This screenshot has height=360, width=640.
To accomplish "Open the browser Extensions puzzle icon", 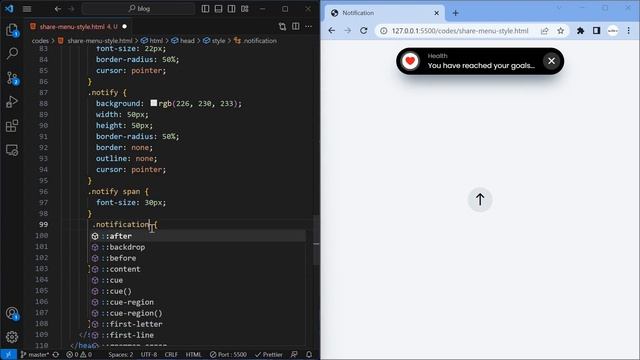I will coord(580,31).
